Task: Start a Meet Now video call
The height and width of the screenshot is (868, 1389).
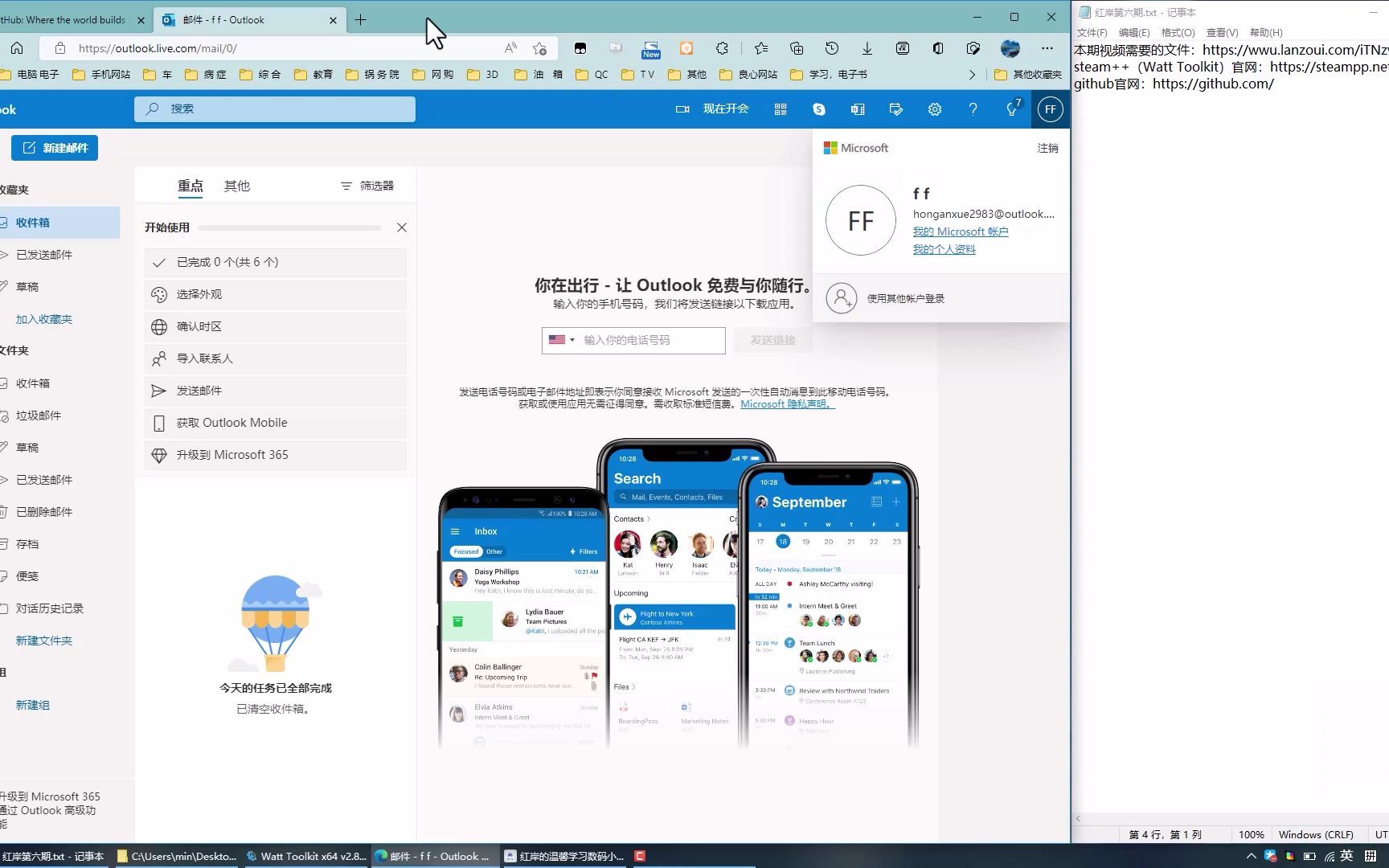Action: click(x=711, y=108)
